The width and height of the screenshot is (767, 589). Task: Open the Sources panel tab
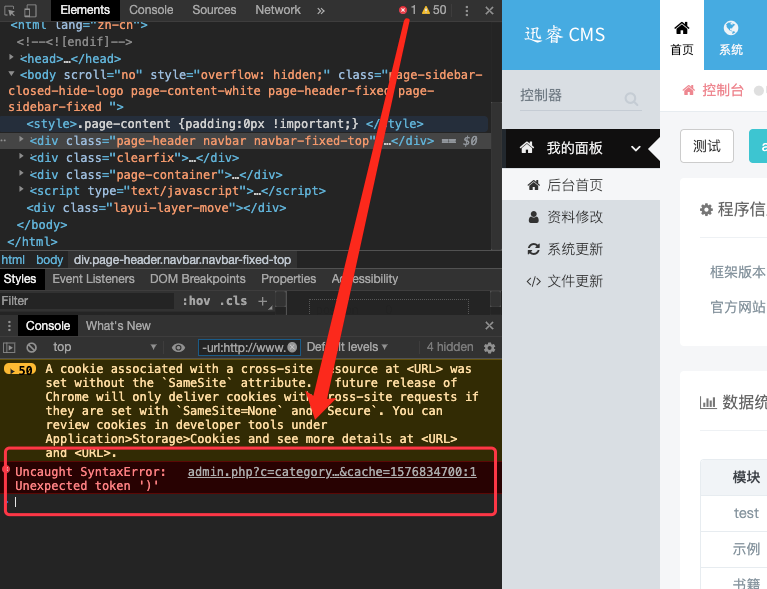(214, 10)
